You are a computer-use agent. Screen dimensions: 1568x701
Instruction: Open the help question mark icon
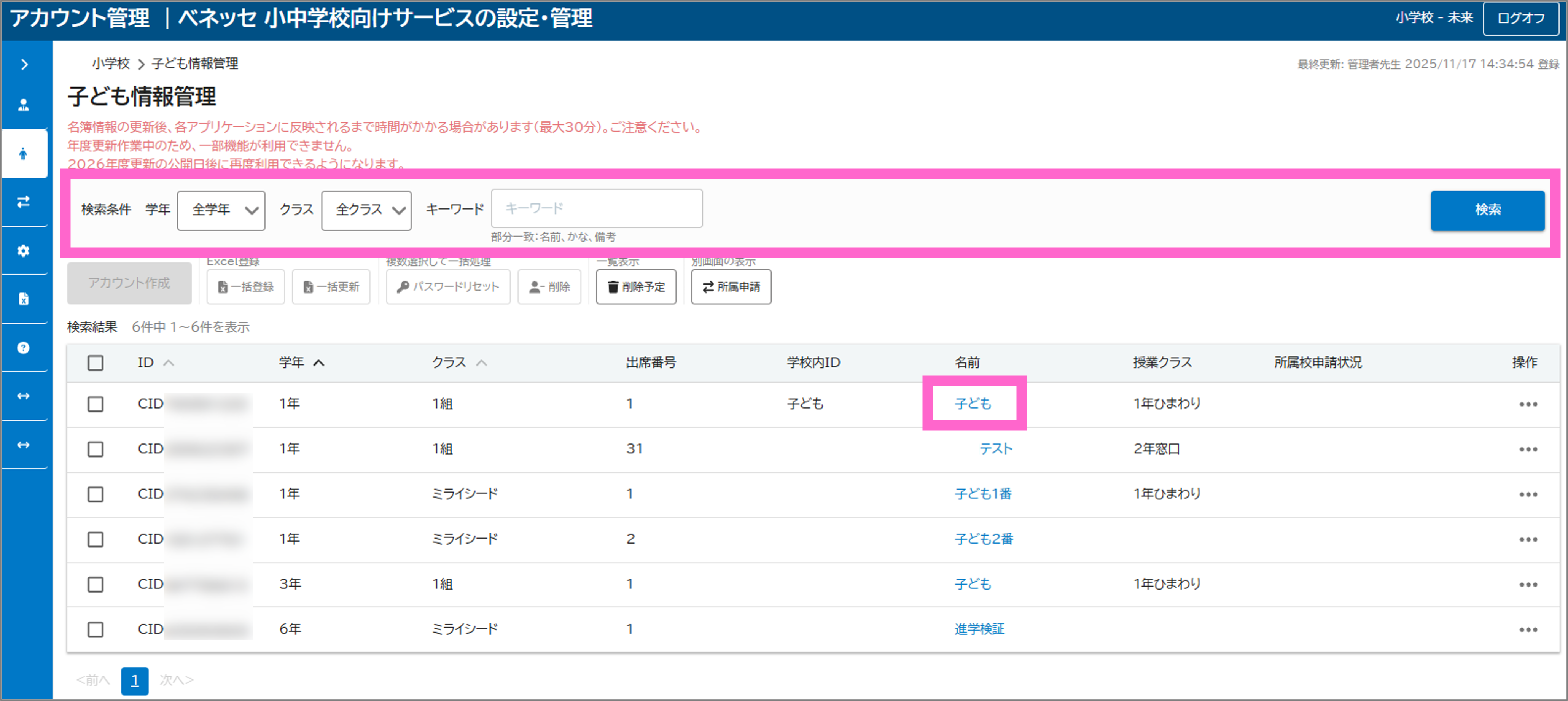(x=24, y=348)
